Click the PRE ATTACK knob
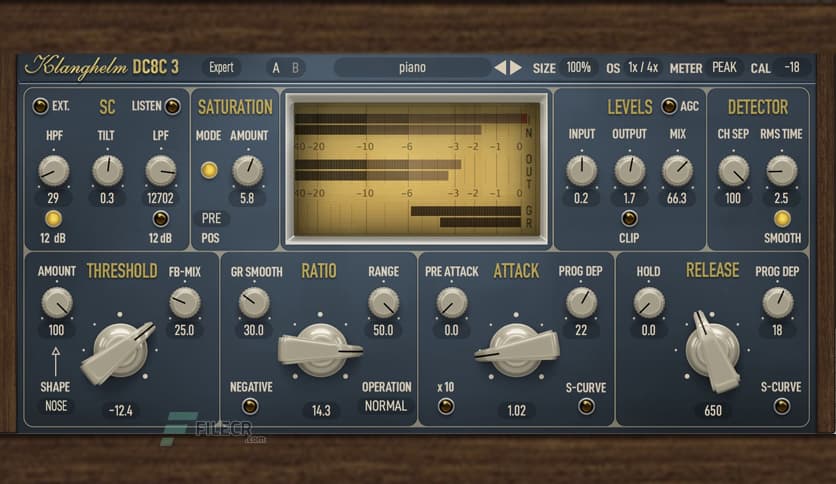836x484 pixels. [x=452, y=302]
